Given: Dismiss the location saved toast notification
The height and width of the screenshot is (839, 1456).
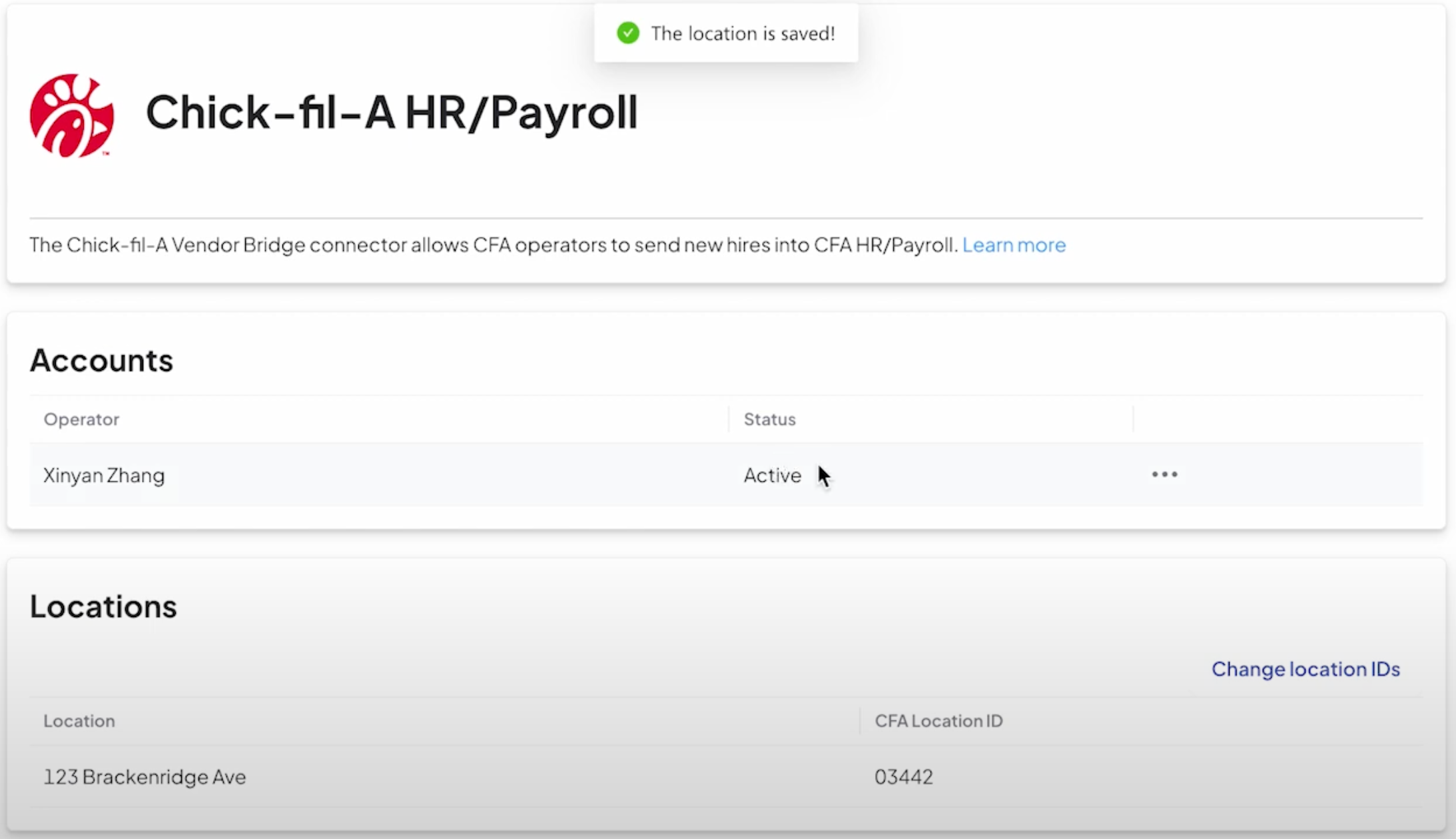Looking at the screenshot, I should click(725, 33).
